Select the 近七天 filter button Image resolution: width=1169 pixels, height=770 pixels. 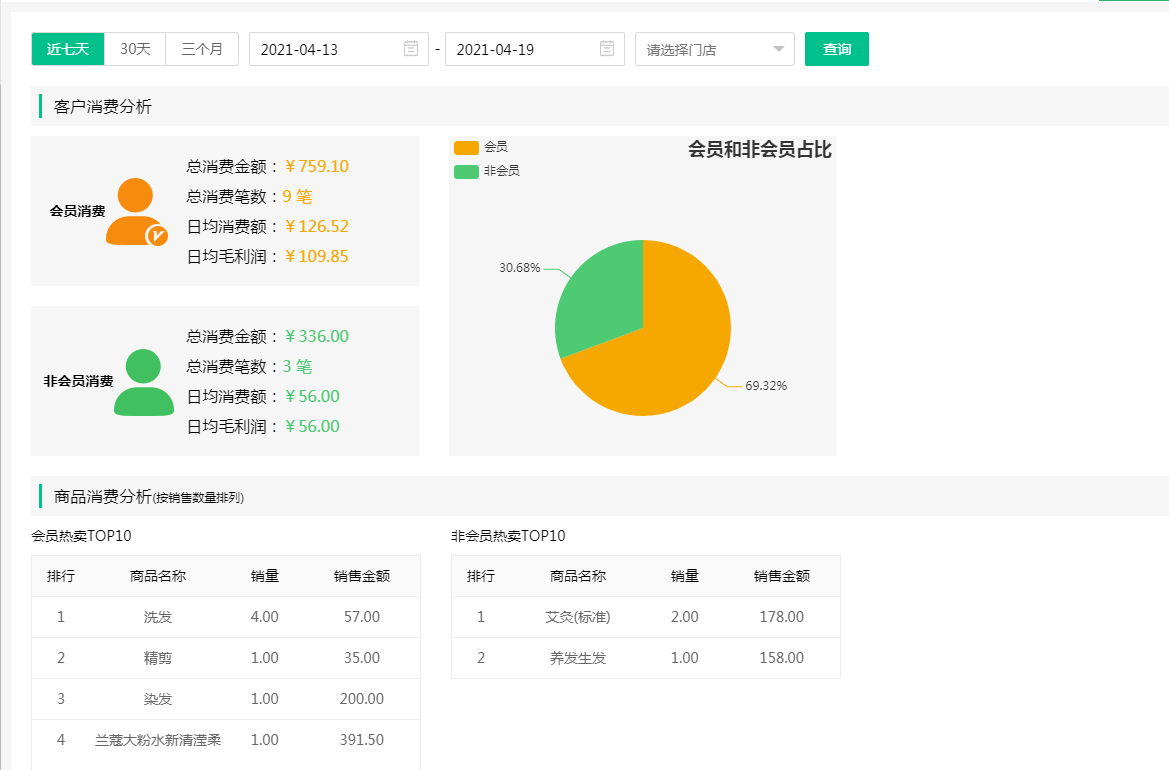pyautogui.click(x=67, y=48)
